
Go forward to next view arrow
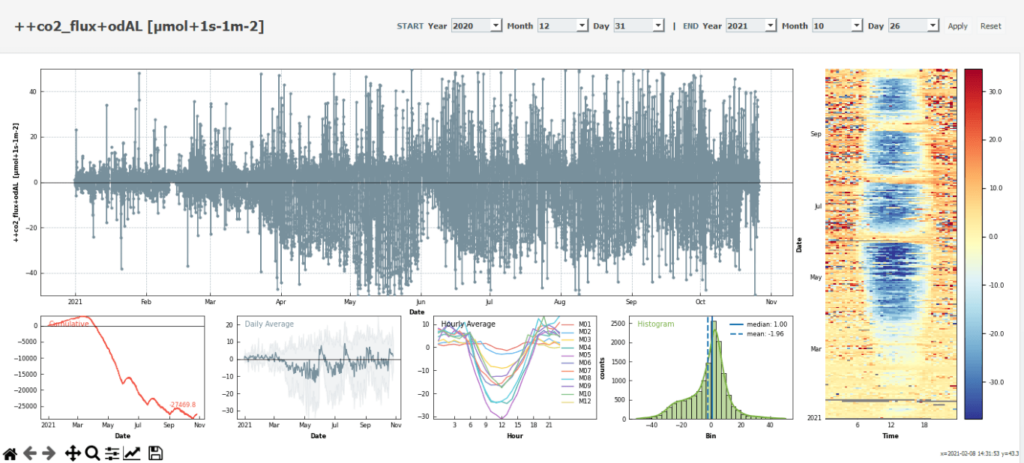tap(49, 453)
